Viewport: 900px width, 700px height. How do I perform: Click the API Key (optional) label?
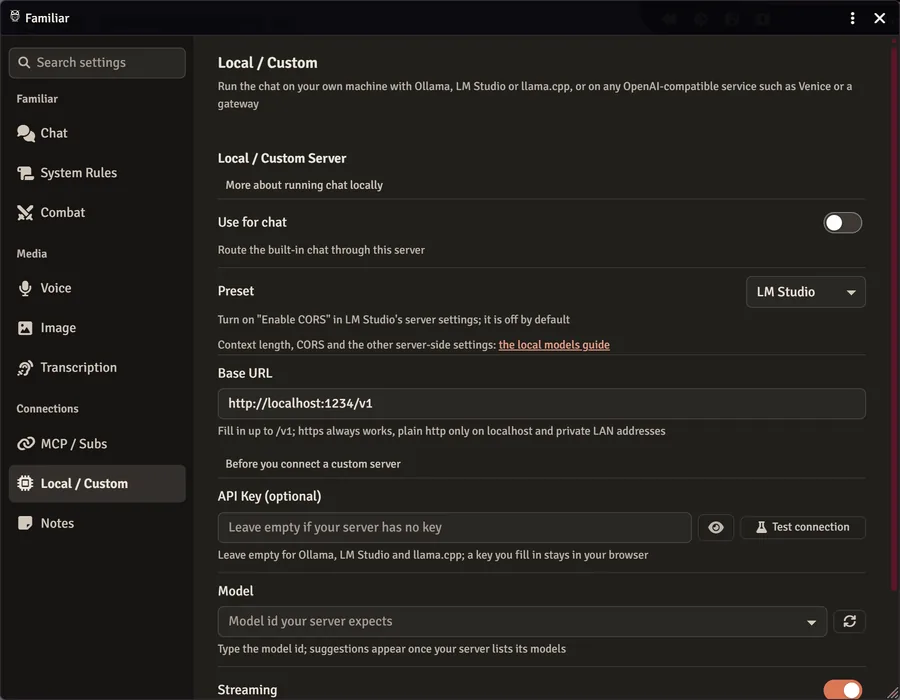point(269,496)
